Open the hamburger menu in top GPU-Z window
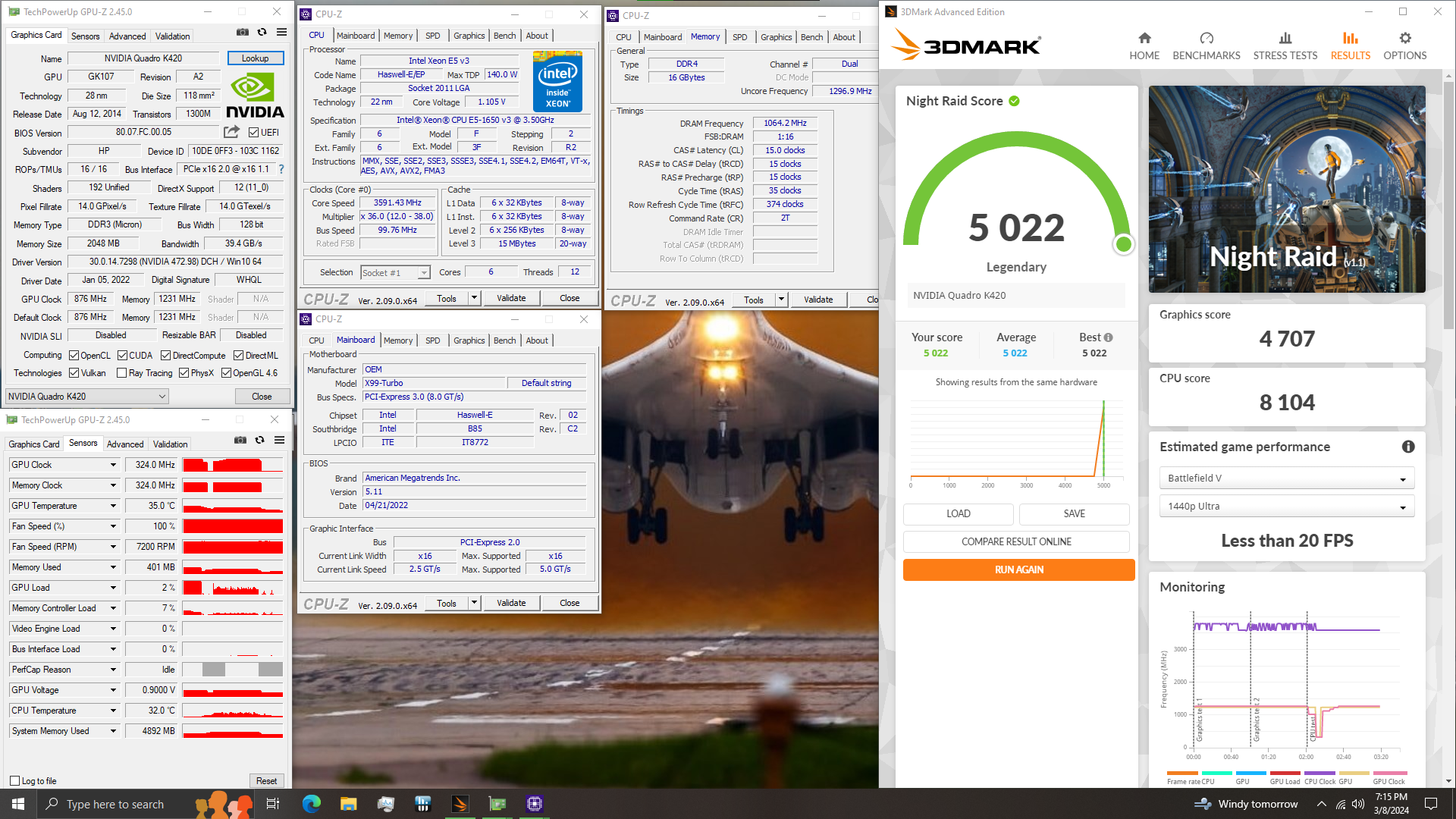Screen dimensions: 1456x819 pos(281,33)
